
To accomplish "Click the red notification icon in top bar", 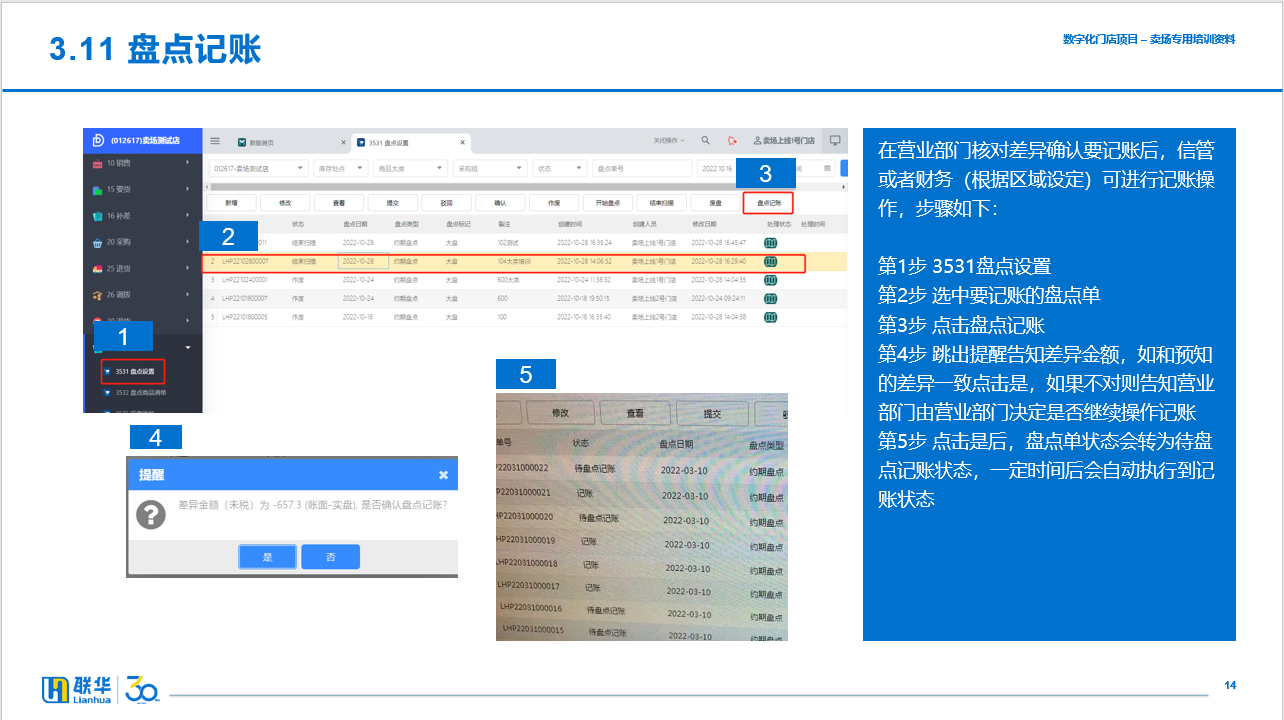I will (x=732, y=141).
